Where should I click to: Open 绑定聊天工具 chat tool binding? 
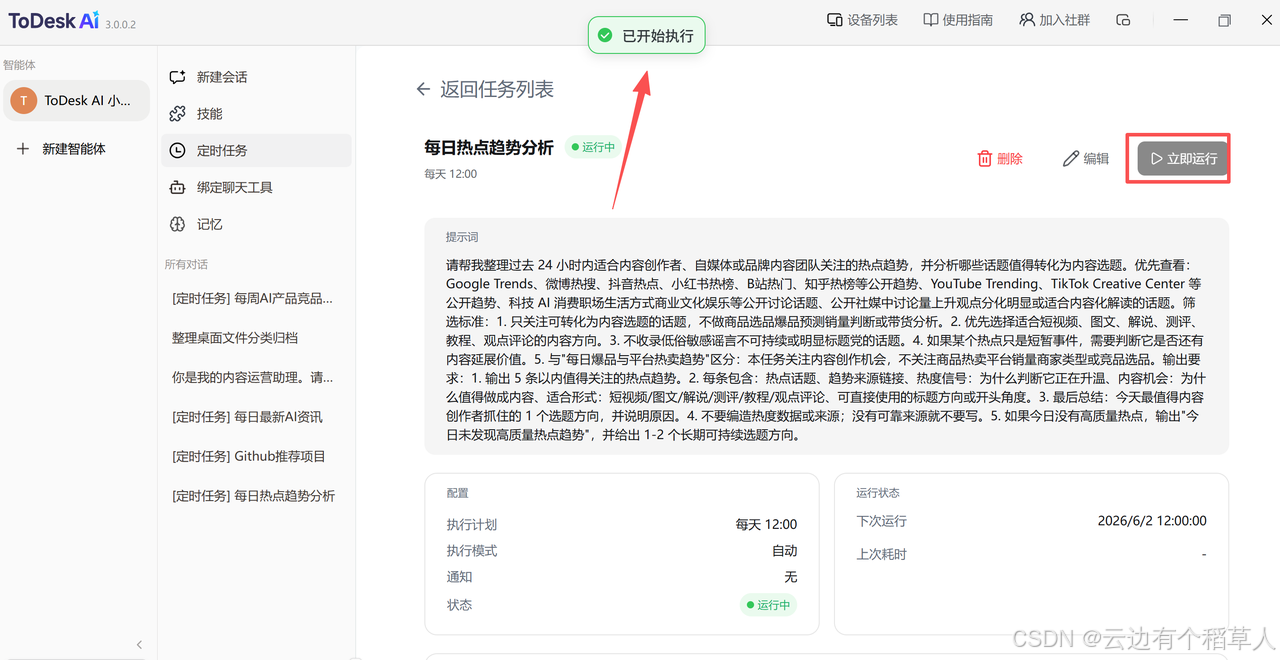[x=256, y=187]
